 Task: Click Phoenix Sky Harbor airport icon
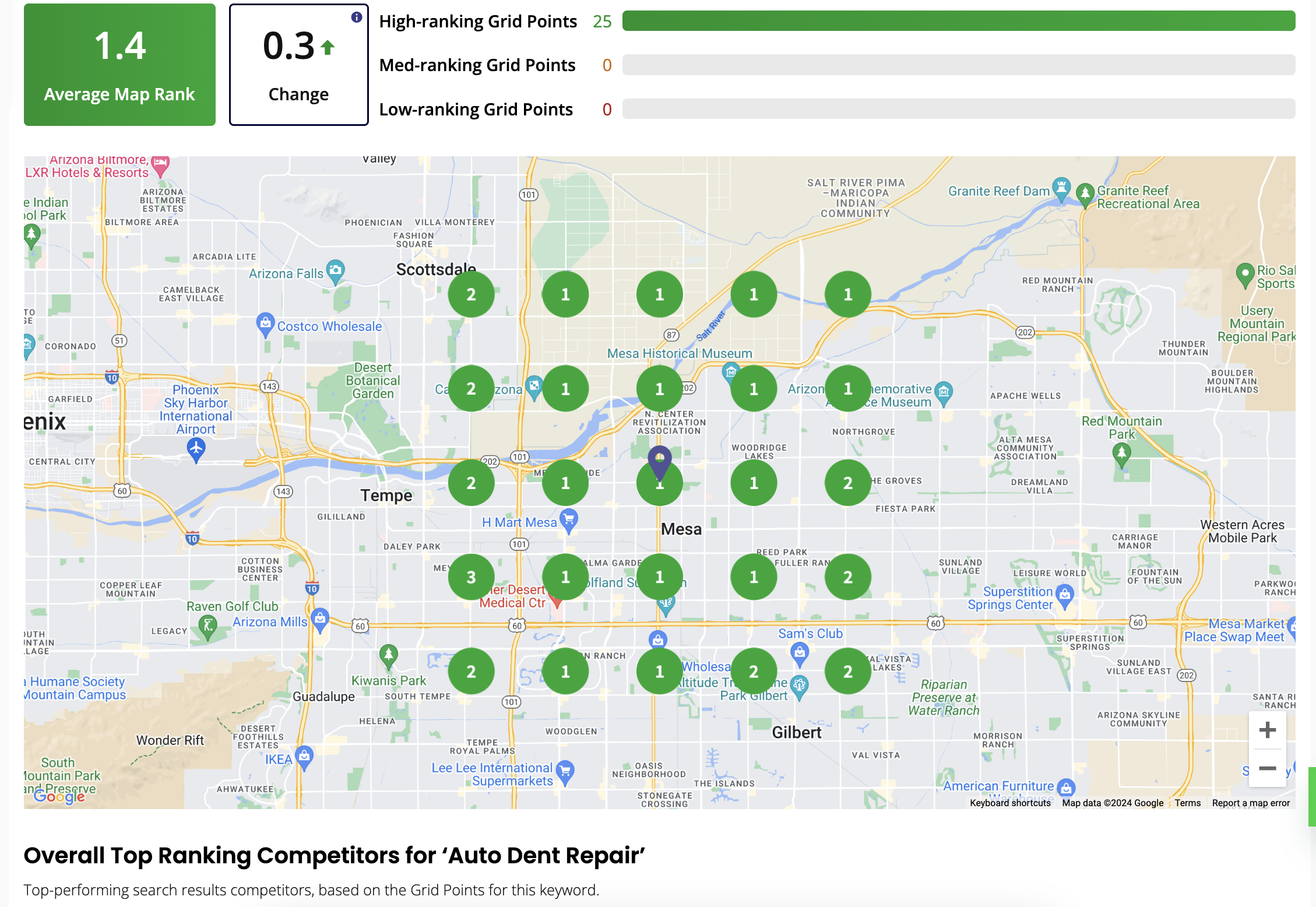[x=196, y=449]
